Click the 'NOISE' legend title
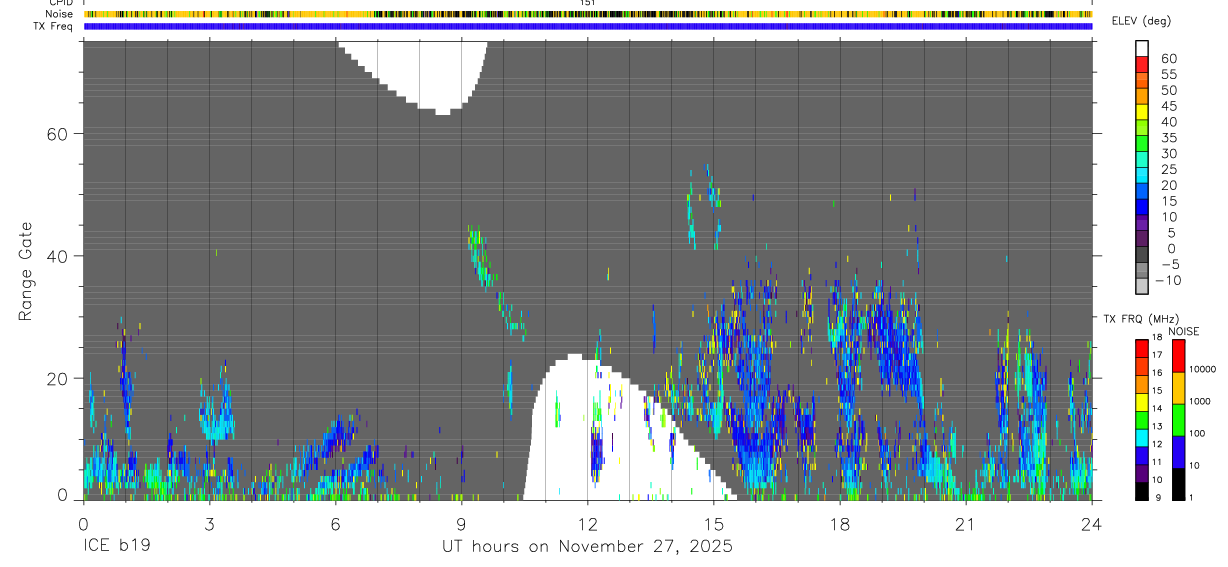This screenshot has height=567, width=1228. [x=1183, y=331]
